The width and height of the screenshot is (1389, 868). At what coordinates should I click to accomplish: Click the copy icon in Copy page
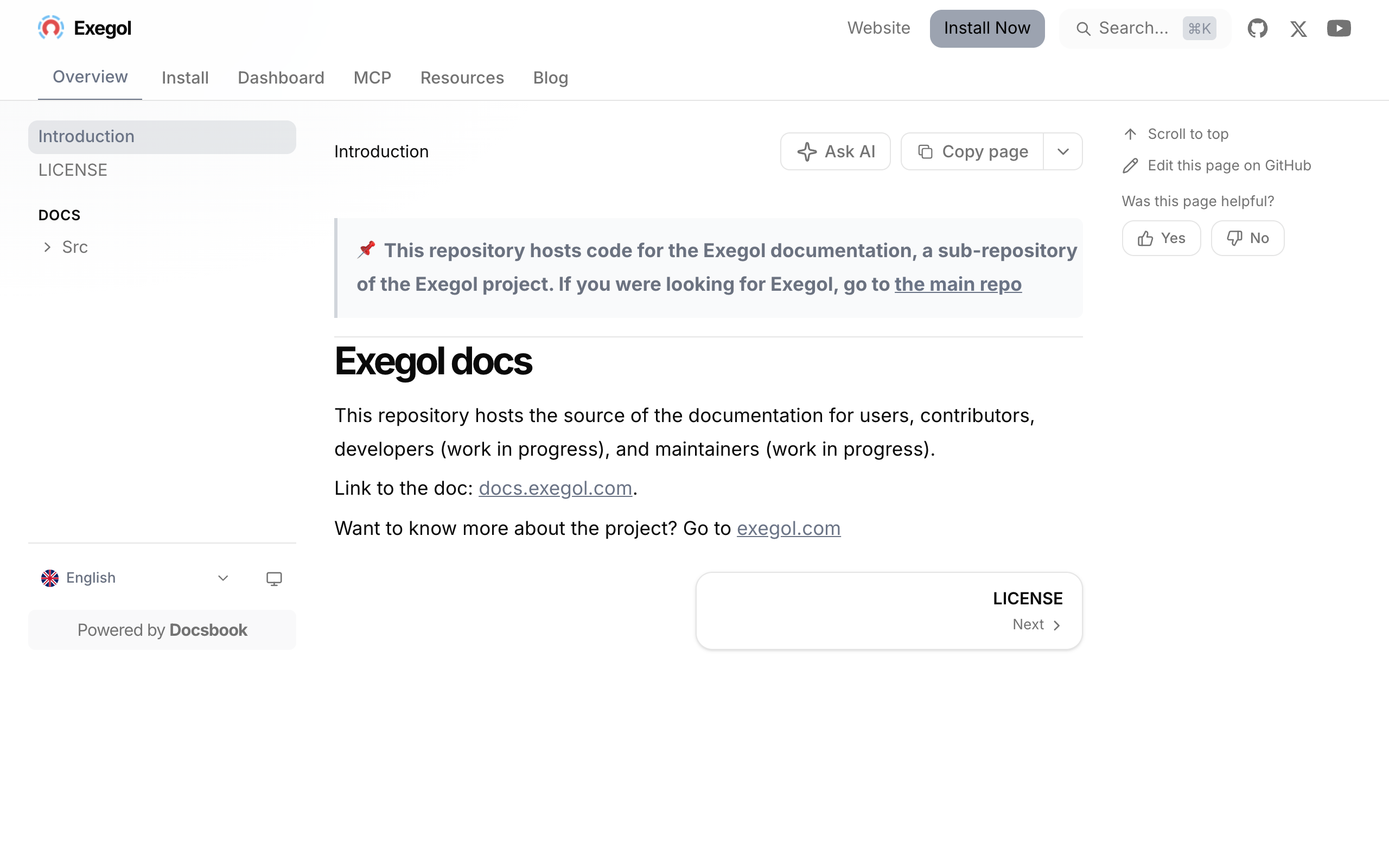coord(925,151)
